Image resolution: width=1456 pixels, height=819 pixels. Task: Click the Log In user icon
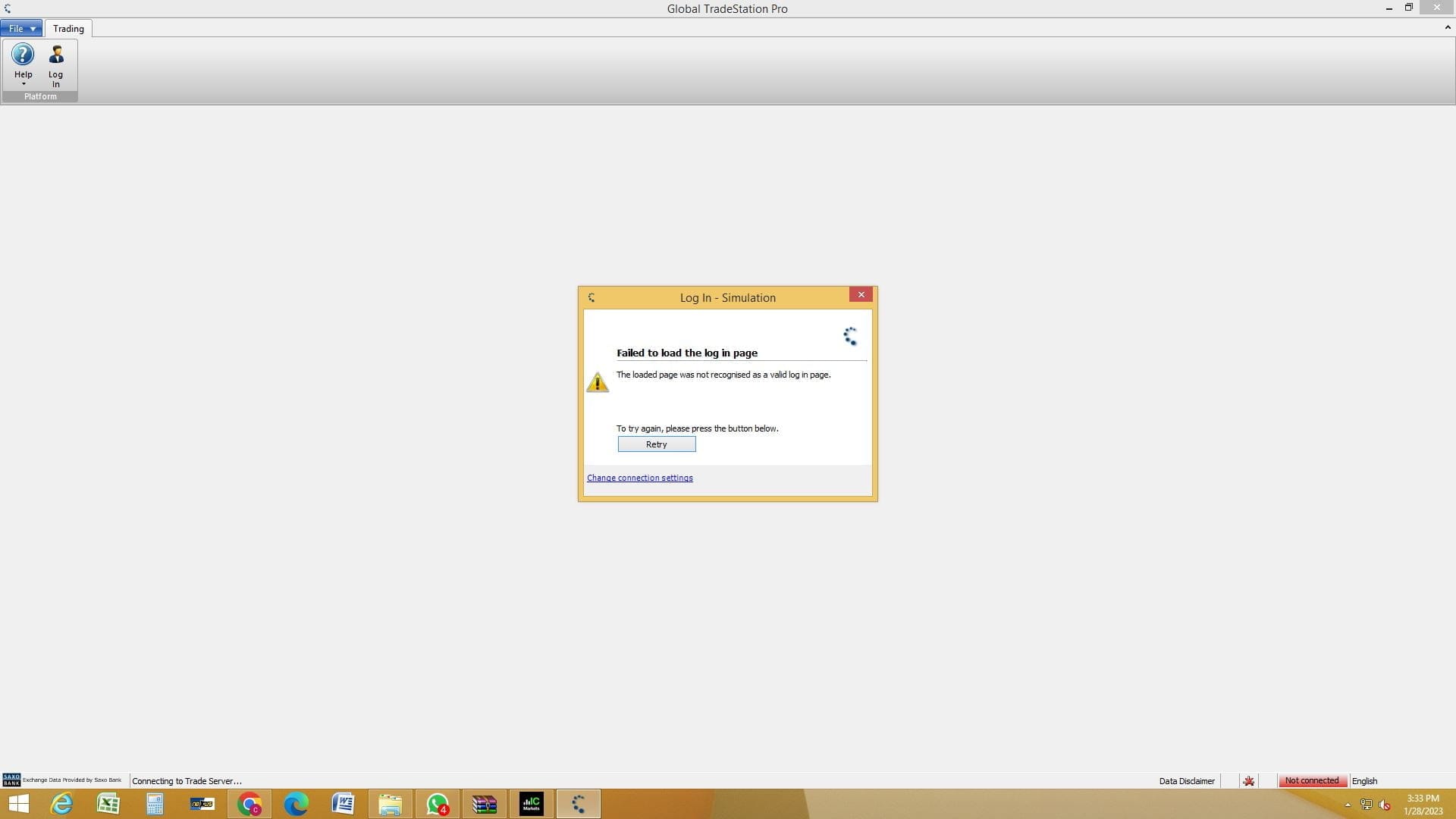(x=56, y=55)
